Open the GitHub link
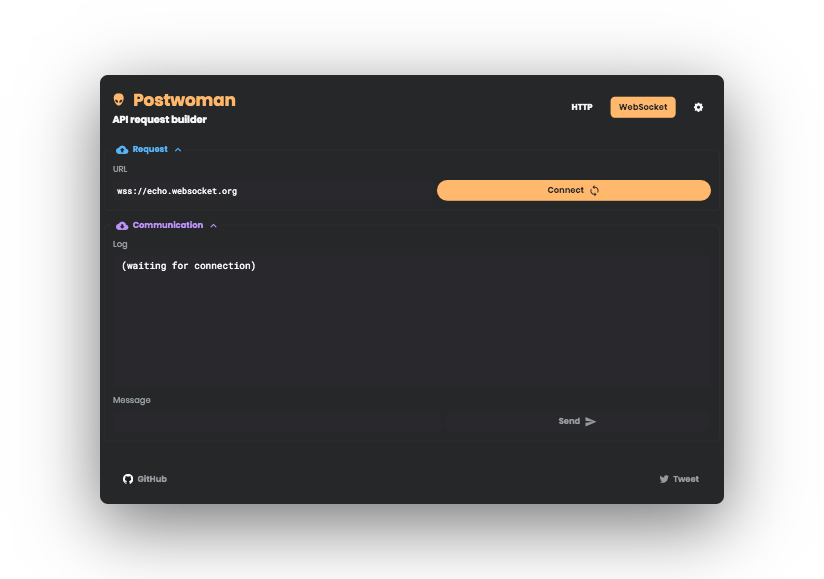Viewport: 824px width, 579px height. click(145, 479)
